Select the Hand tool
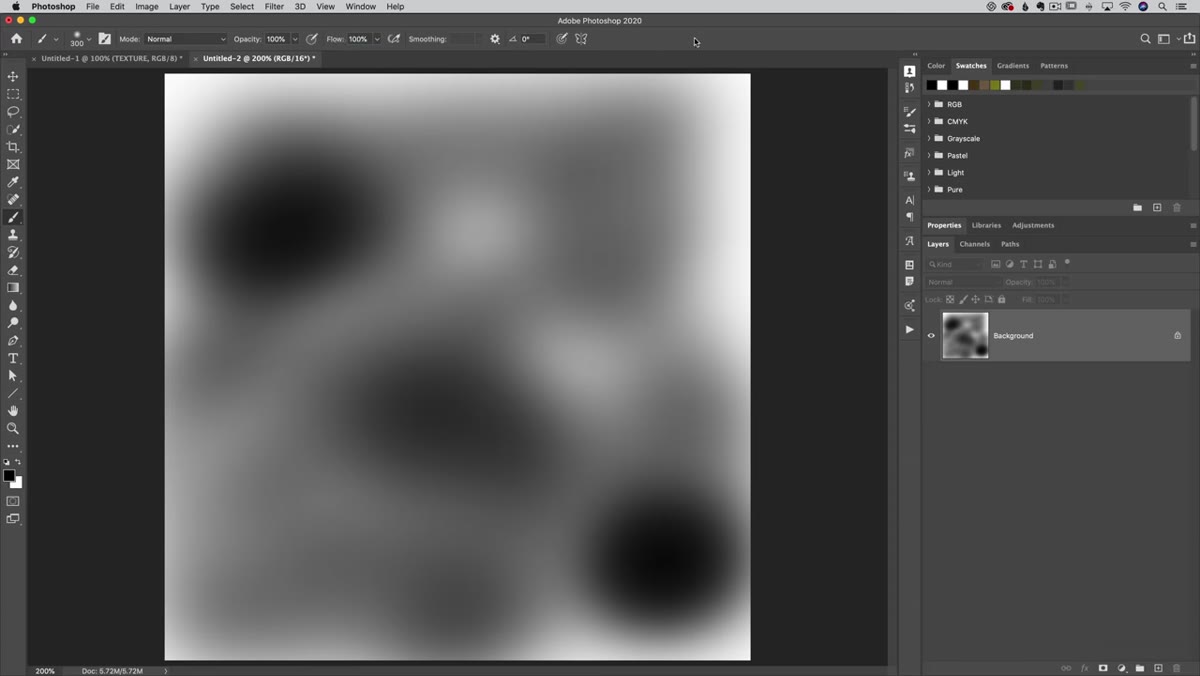 pyautogui.click(x=13, y=411)
